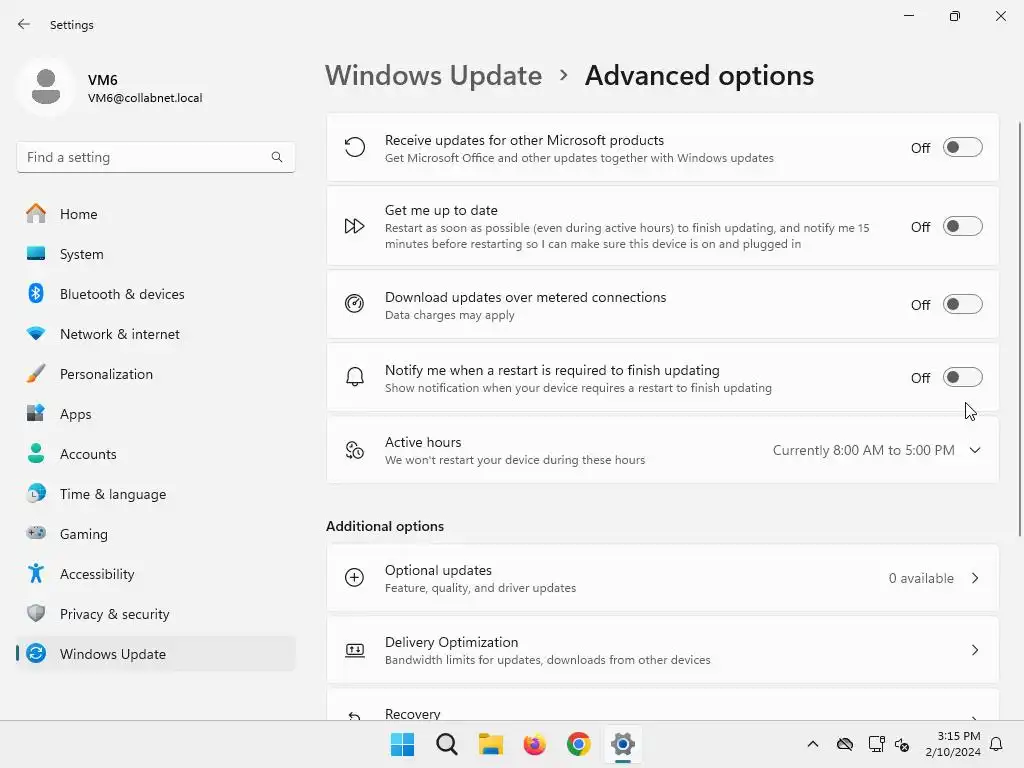Click the metered connections gauge icon
1024x768 pixels.
355,304
